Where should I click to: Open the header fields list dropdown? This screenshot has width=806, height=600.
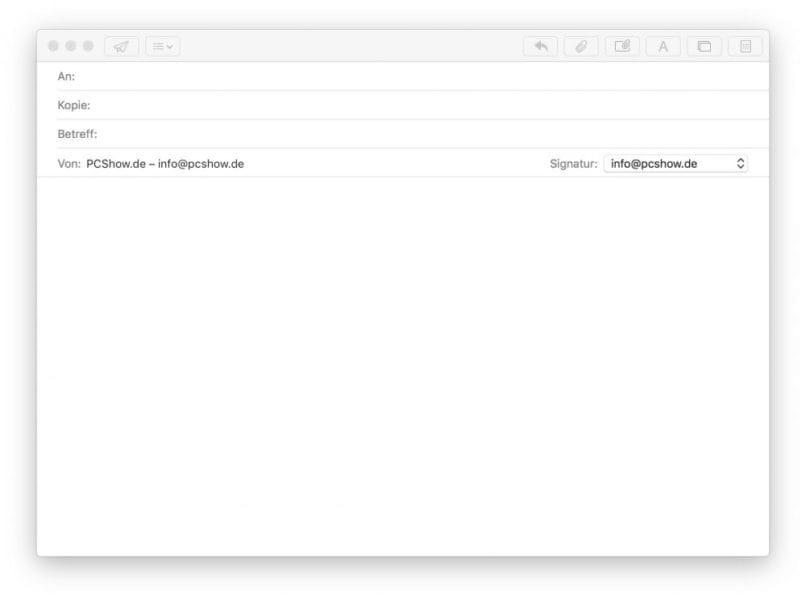pos(162,47)
